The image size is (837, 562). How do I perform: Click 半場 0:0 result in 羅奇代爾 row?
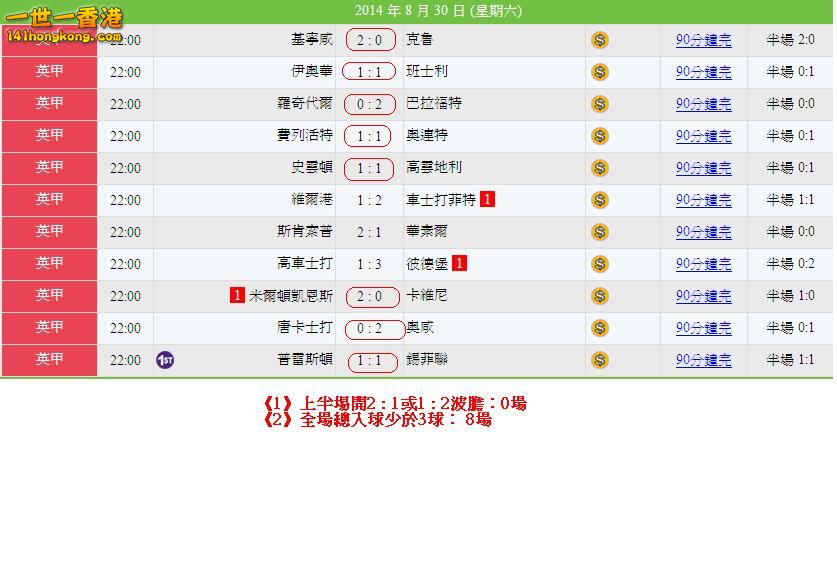(x=790, y=104)
